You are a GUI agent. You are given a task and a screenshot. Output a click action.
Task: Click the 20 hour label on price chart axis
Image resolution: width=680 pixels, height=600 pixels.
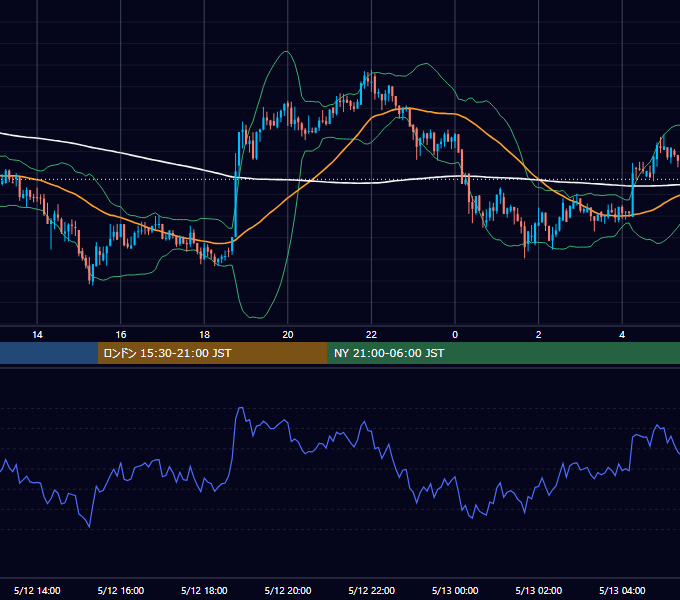[288, 335]
